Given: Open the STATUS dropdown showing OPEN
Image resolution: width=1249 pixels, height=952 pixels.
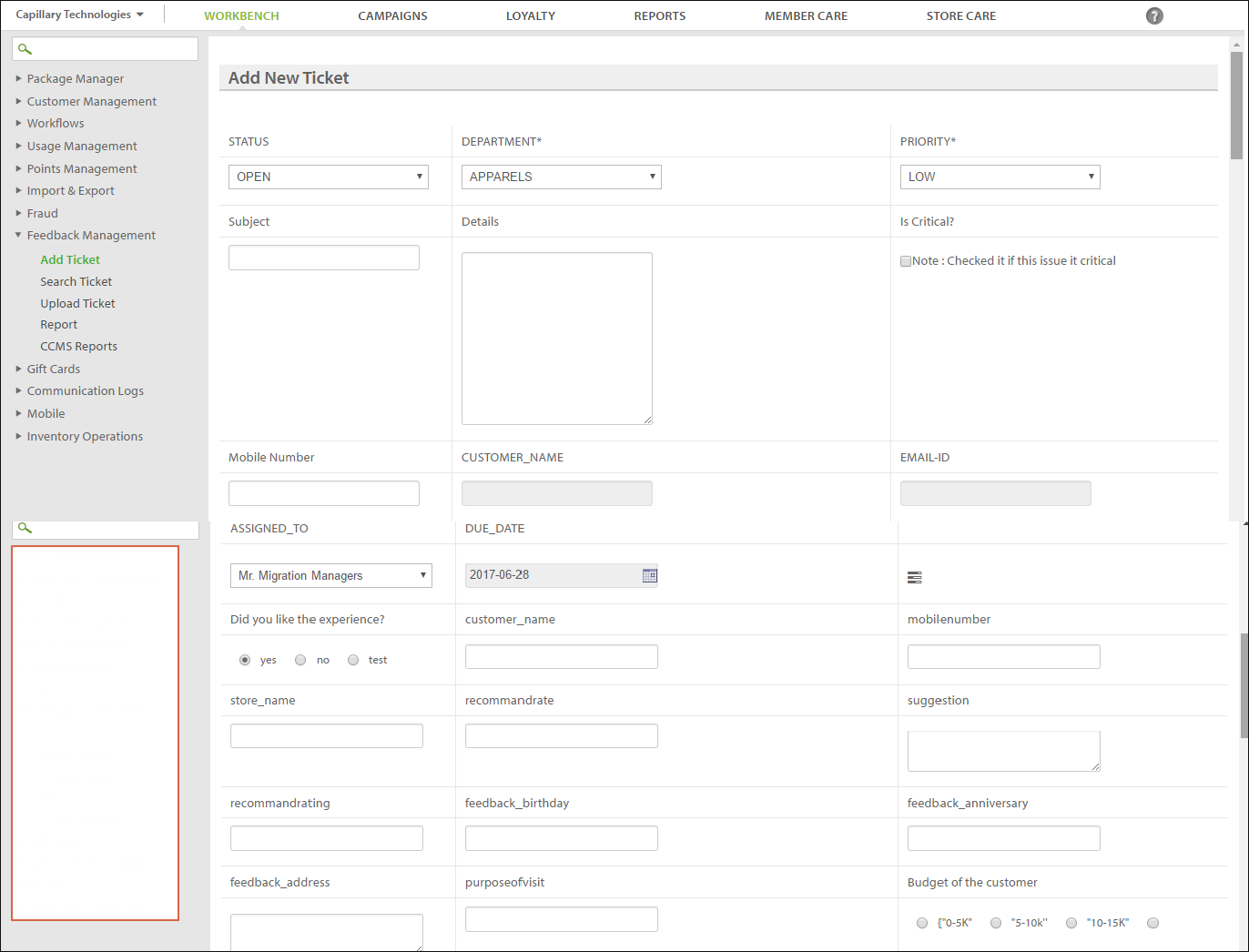Looking at the screenshot, I should [x=329, y=177].
